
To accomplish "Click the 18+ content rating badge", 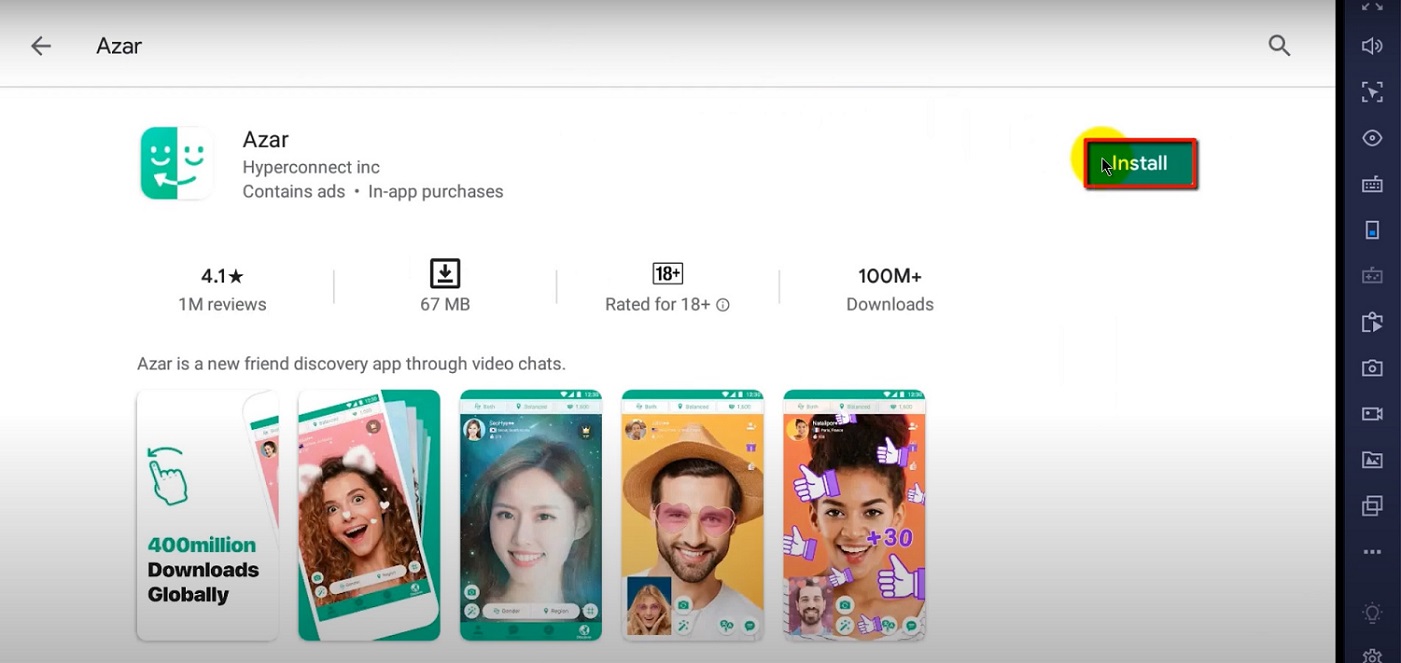I will pos(667,273).
